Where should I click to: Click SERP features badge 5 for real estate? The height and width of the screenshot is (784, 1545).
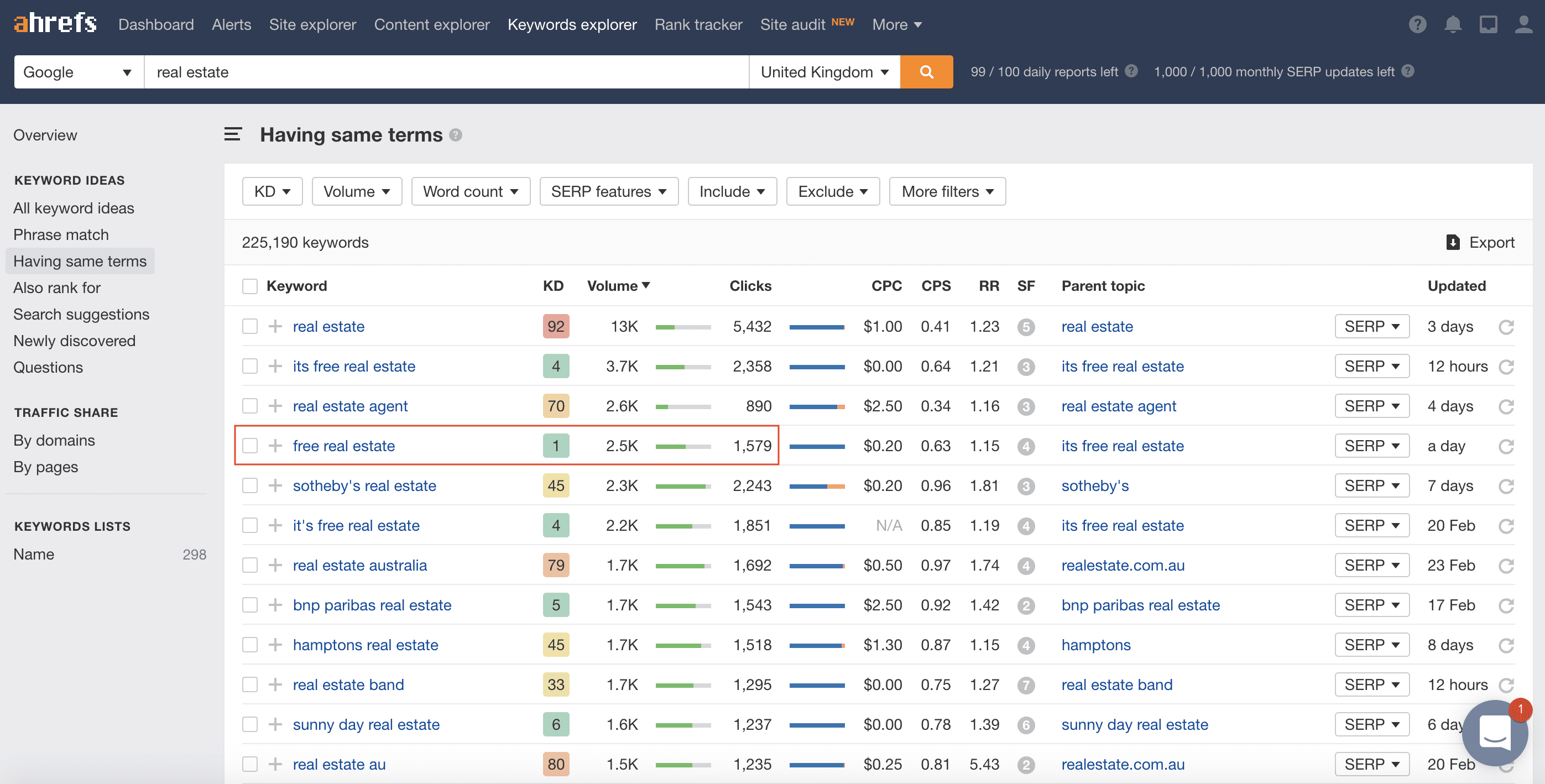pyautogui.click(x=1026, y=327)
